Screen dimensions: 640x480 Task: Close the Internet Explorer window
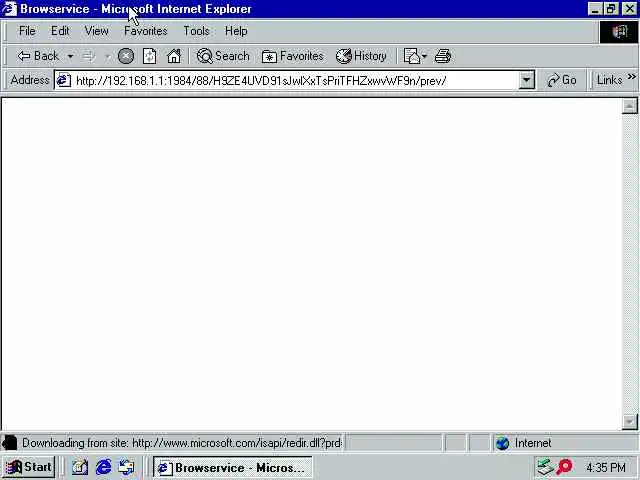630,9
